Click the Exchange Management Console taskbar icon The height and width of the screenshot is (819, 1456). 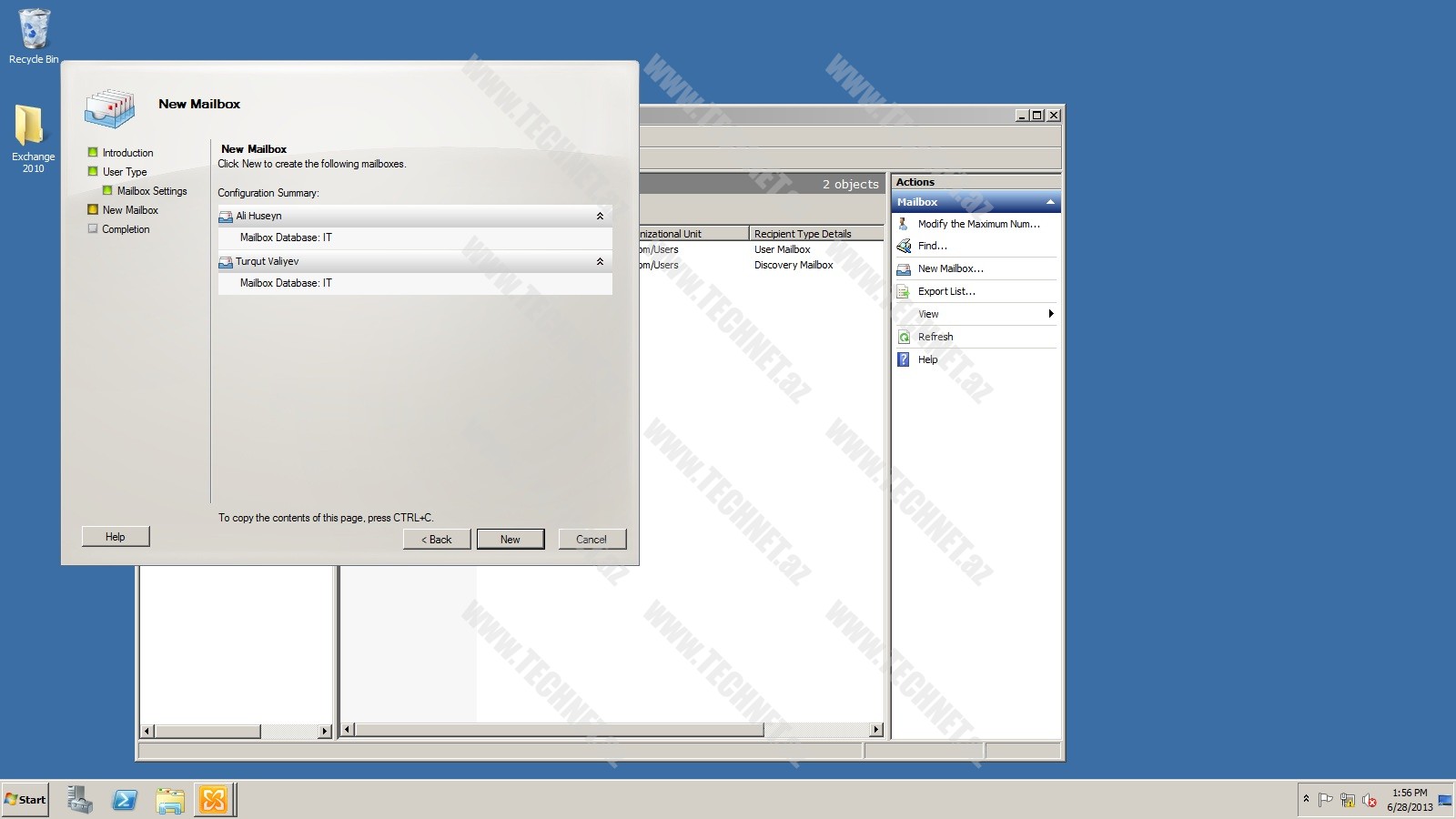[x=214, y=800]
